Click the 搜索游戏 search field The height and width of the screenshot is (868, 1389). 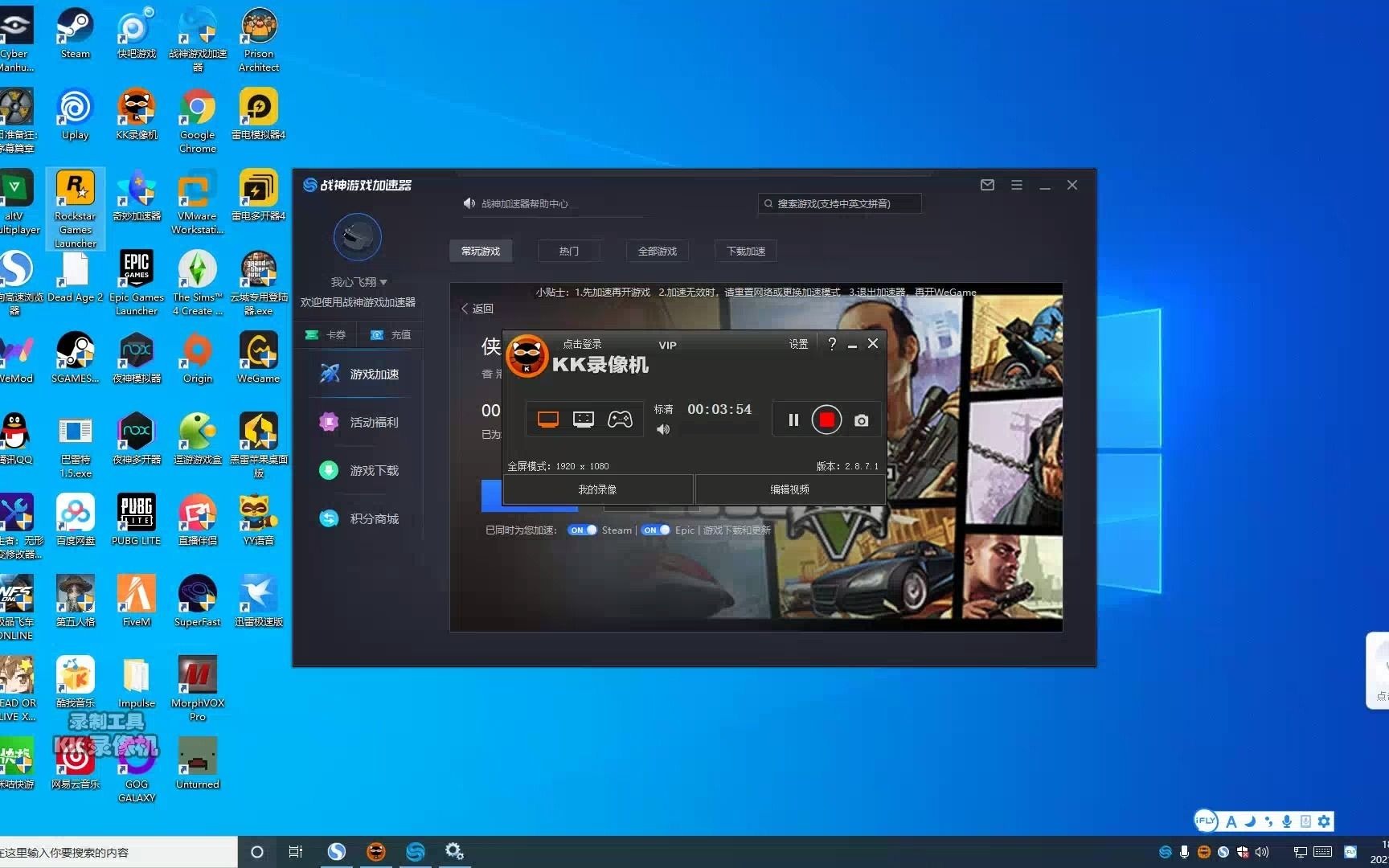click(x=839, y=203)
